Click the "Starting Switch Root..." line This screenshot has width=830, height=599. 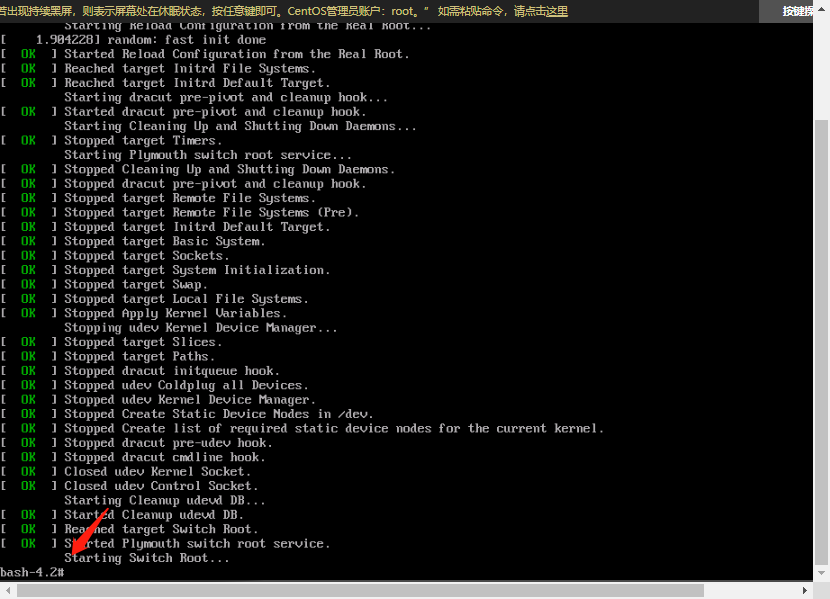[147, 558]
